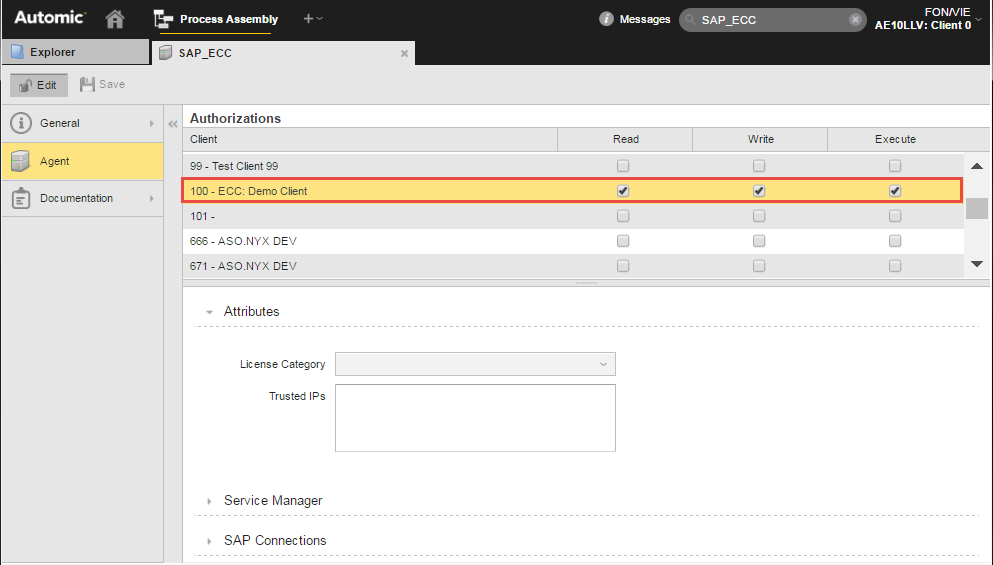Click the Read column header

[625, 139]
